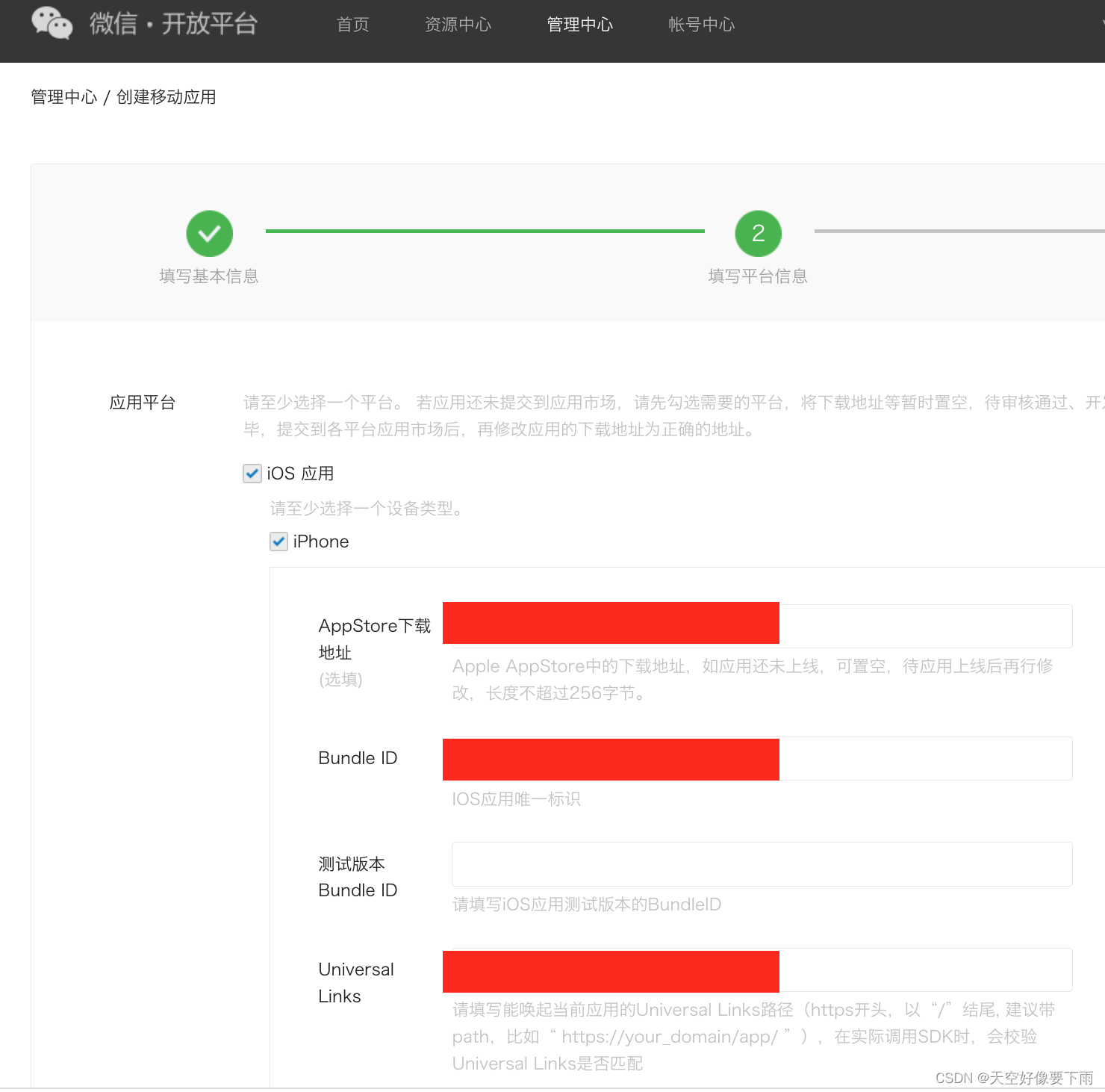1105x1092 pixels.
Task: Click the 创建移动应用 breadcrumb text
Action: point(166,97)
